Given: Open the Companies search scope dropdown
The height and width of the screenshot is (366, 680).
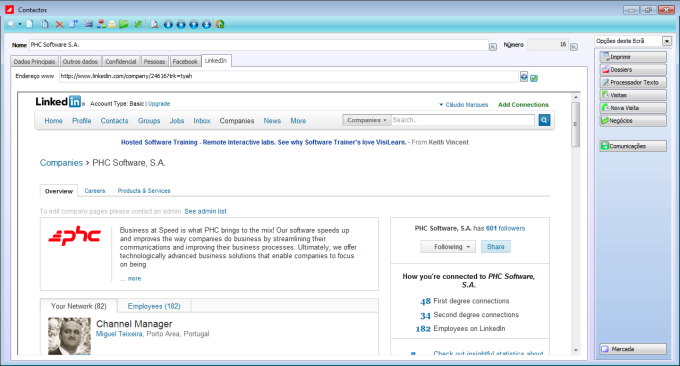Looking at the screenshot, I should pos(366,120).
